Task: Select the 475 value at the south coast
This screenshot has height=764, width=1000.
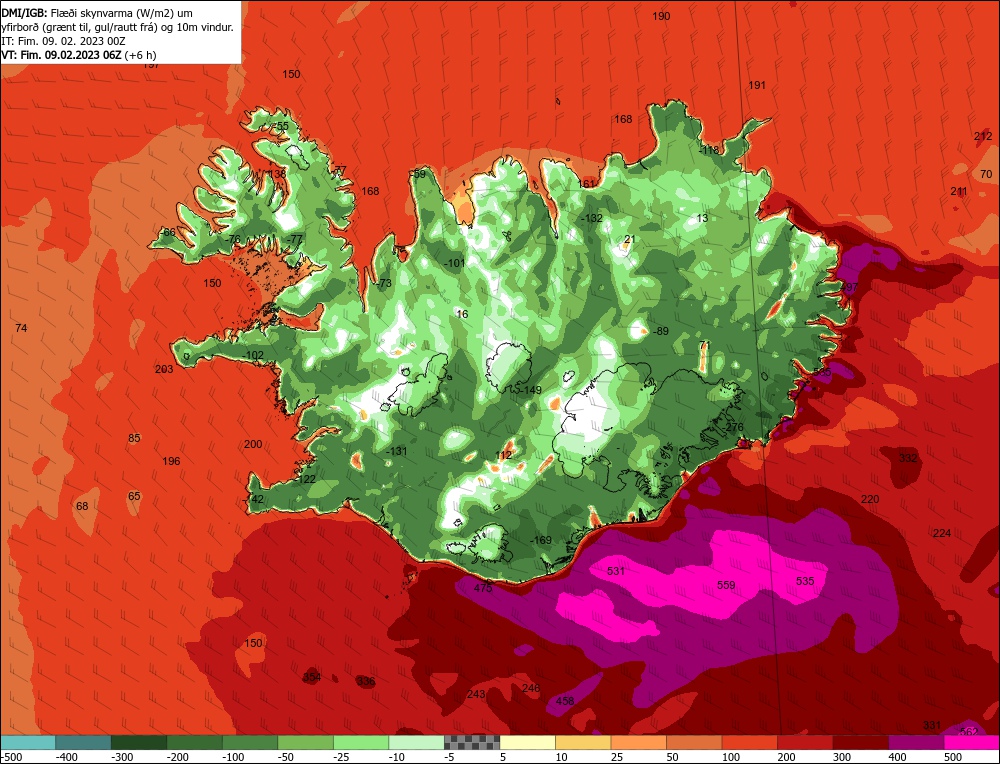Action: [x=483, y=588]
